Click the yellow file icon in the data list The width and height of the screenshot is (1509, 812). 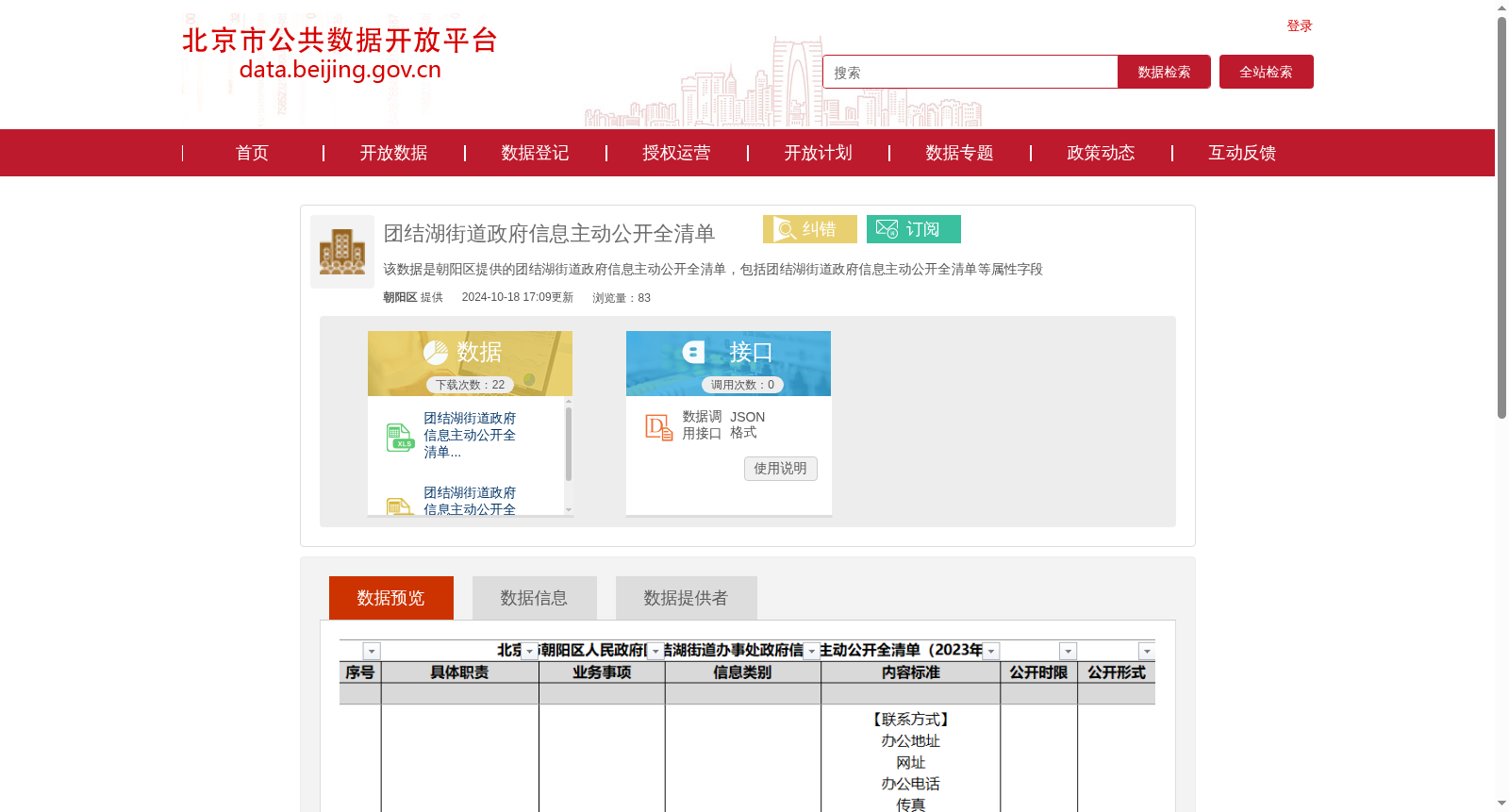[x=400, y=506]
